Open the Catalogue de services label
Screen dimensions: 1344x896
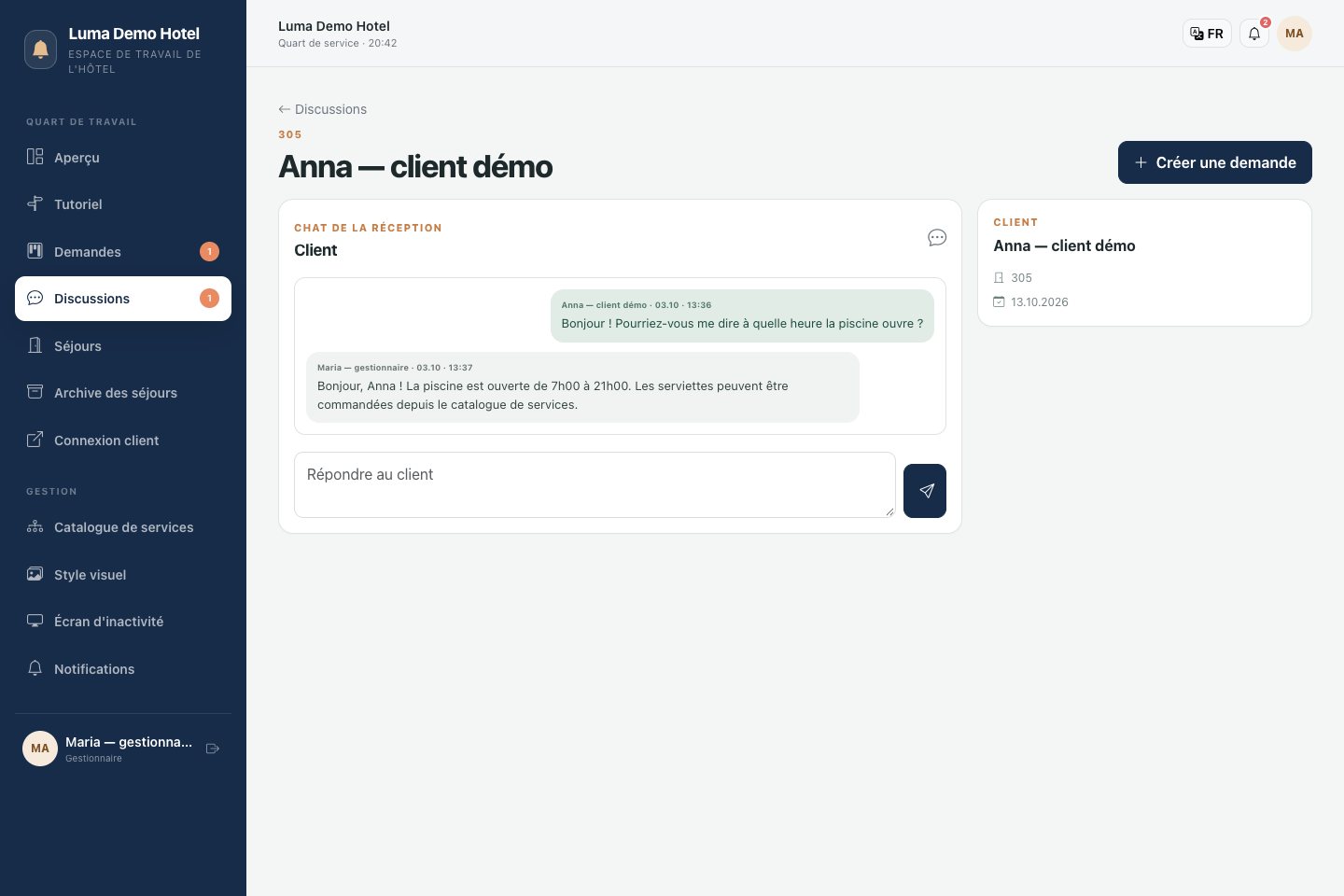[124, 527]
